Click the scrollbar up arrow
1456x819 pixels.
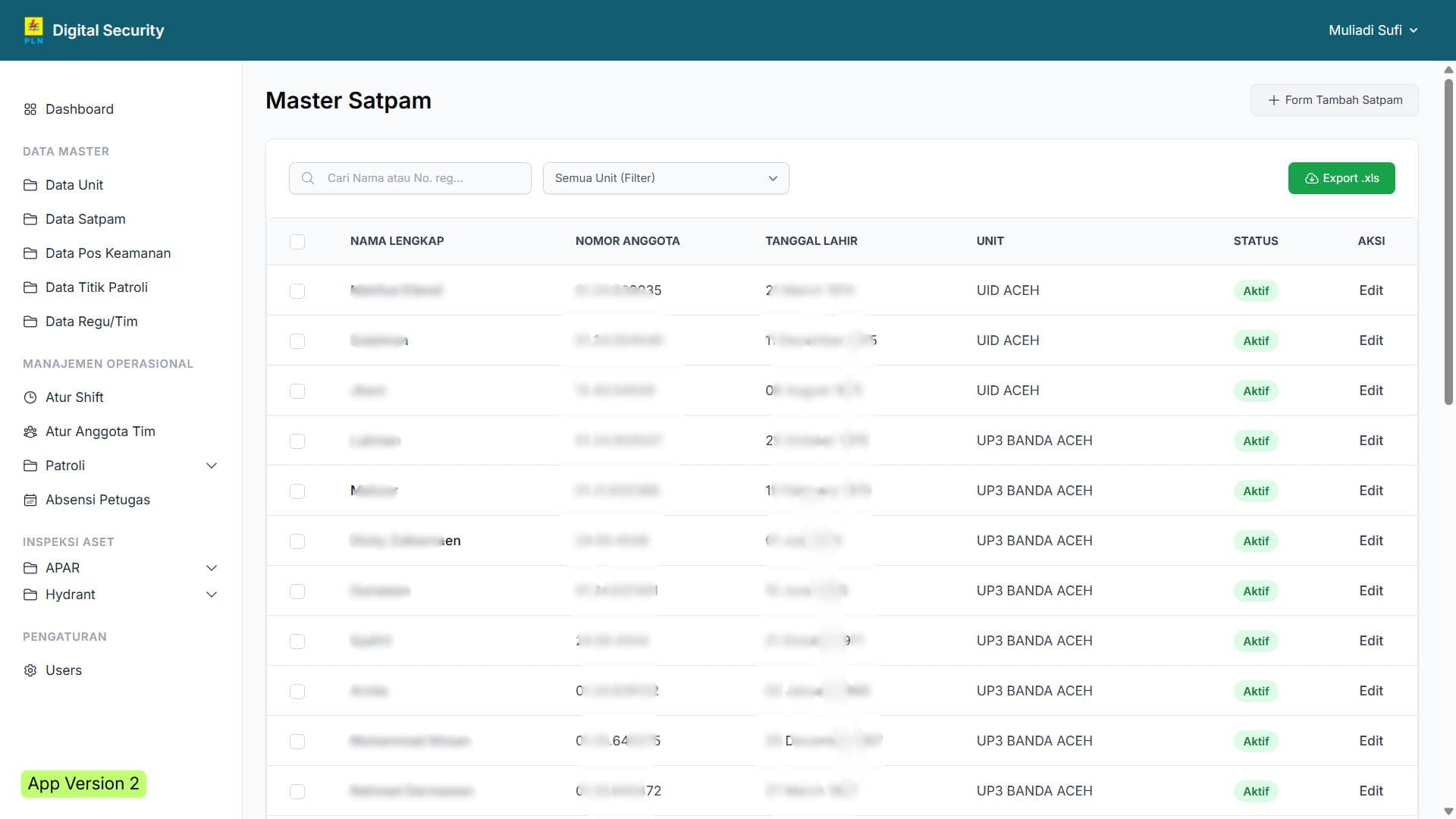click(1448, 70)
